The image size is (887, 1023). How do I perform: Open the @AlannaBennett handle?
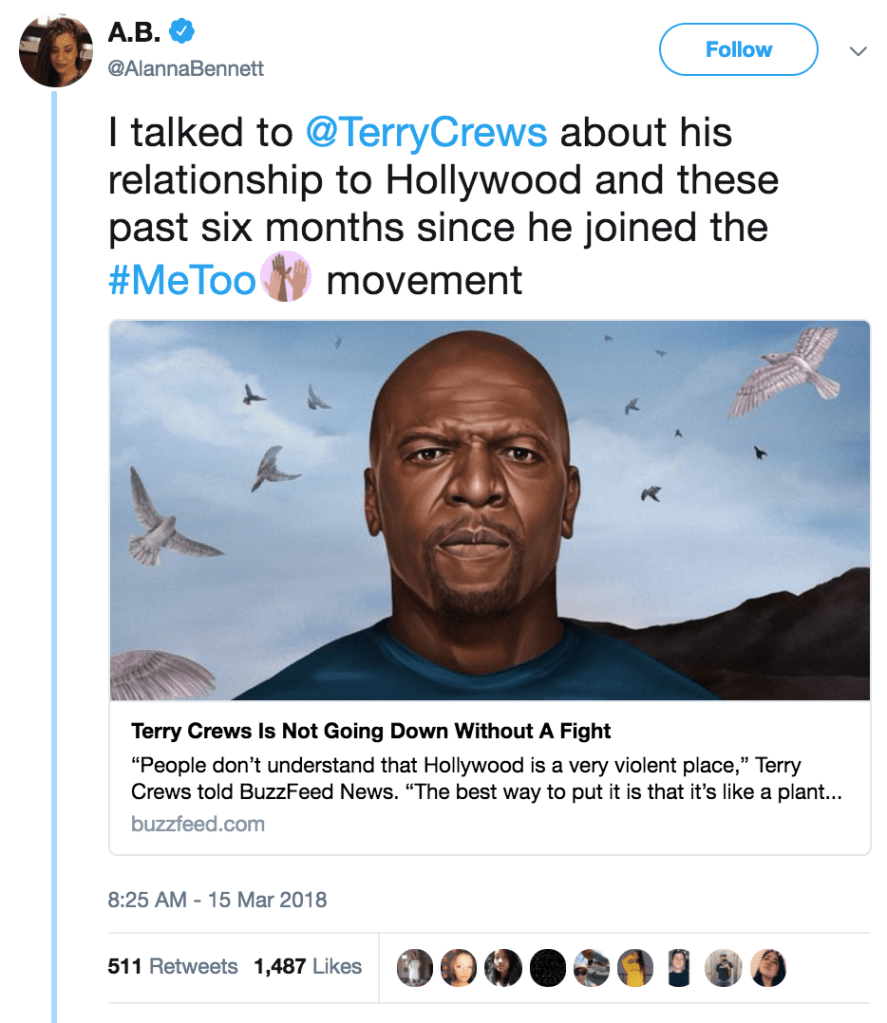click(x=186, y=68)
